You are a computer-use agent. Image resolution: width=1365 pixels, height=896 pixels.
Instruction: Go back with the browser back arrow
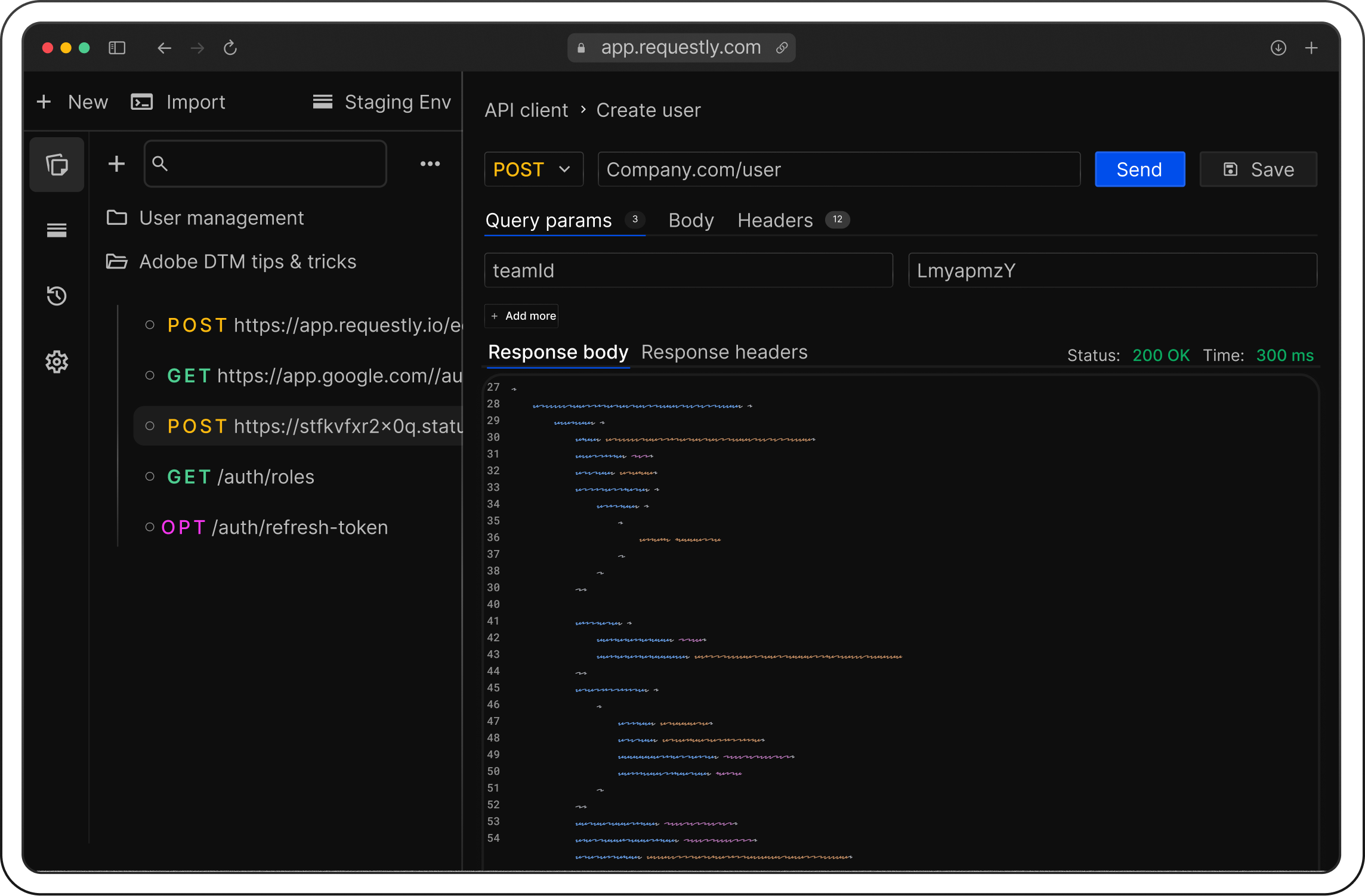[164, 48]
